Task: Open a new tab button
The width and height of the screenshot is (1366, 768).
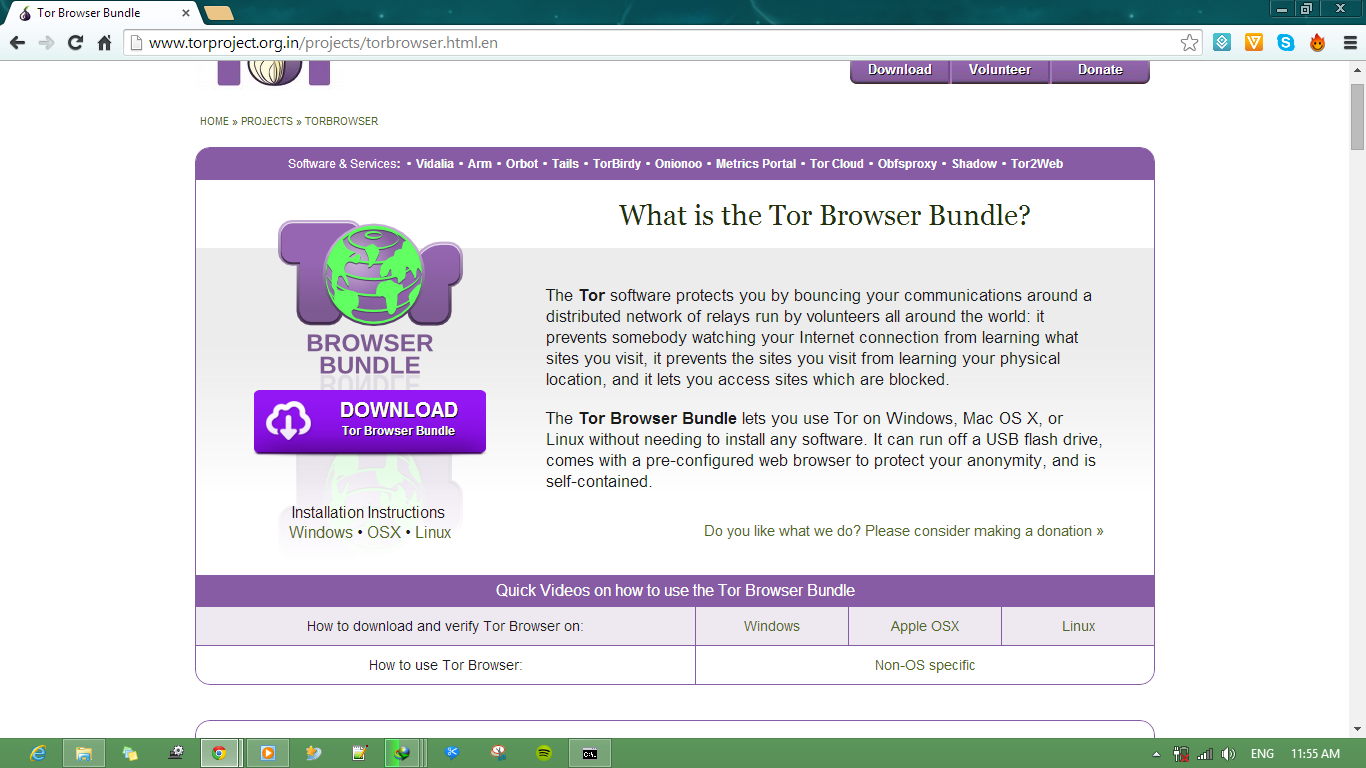Action: point(218,13)
